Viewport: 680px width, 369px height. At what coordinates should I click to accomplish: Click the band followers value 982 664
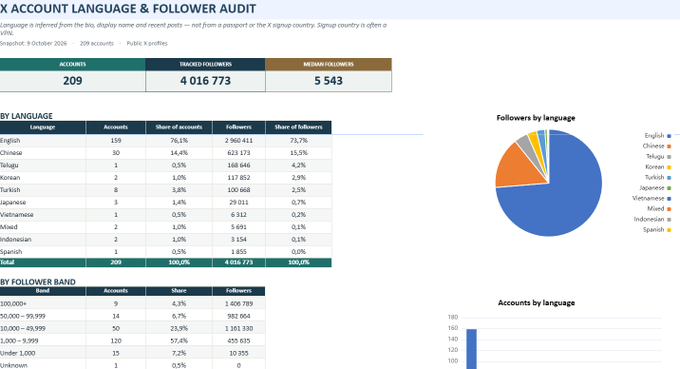point(239,316)
